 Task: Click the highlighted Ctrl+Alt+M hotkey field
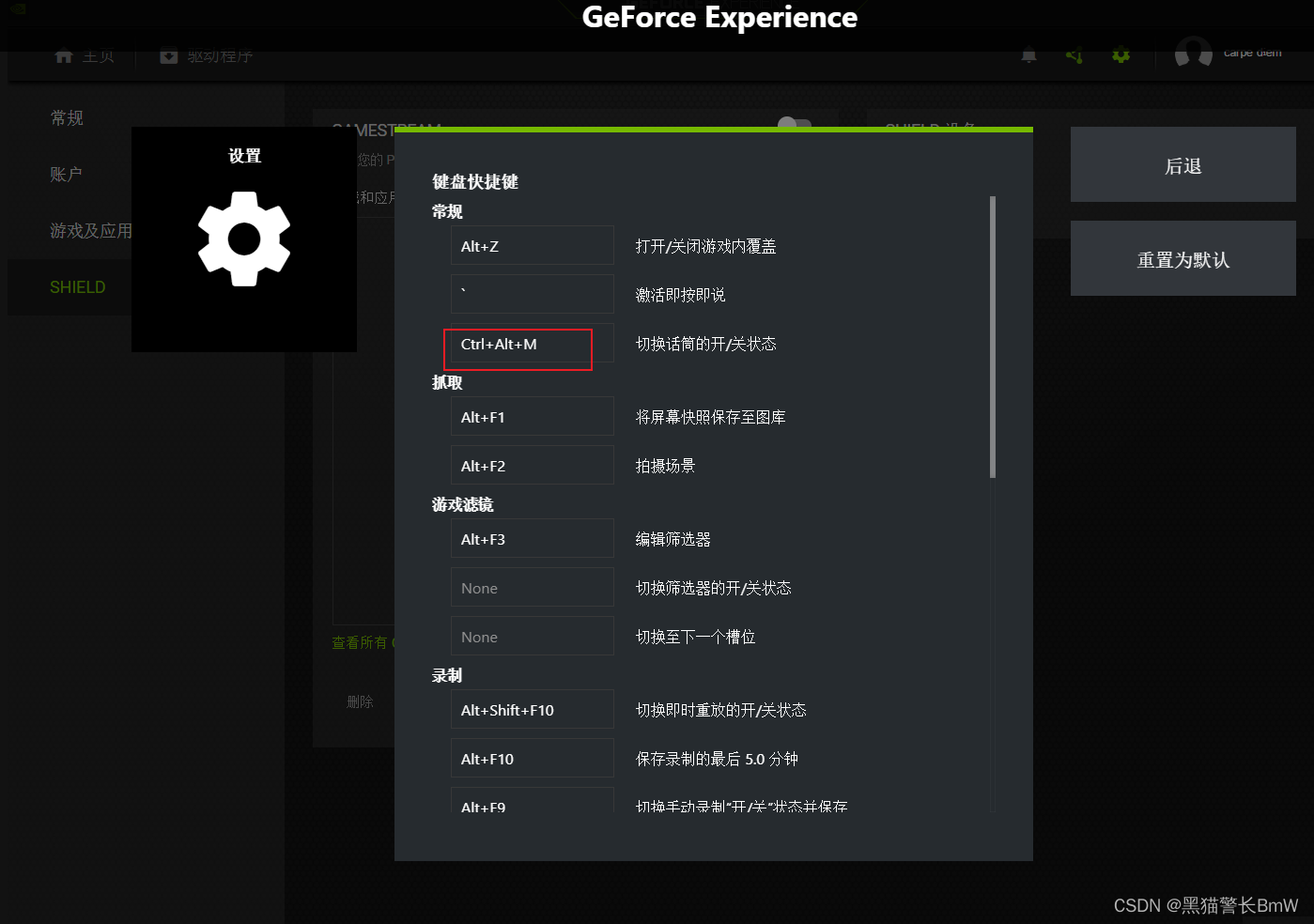point(518,348)
